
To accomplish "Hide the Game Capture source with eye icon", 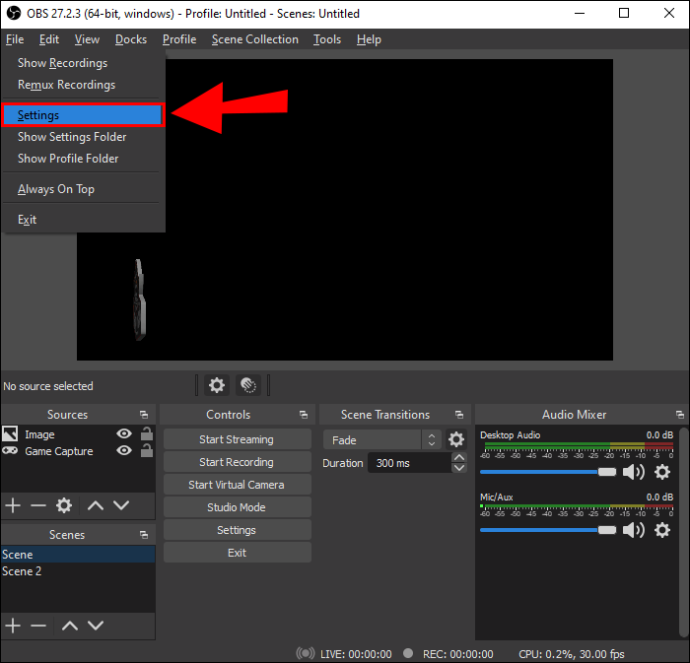I will [x=124, y=451].
